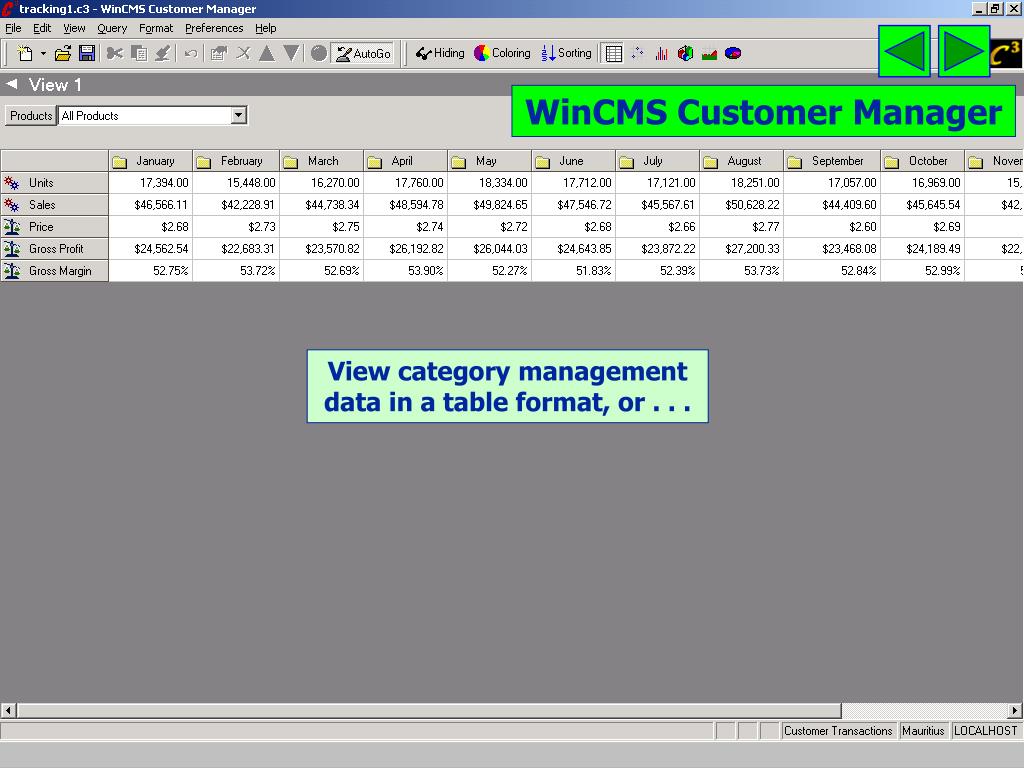Expand the June folder column
Screen dimensions: 1024x768
[x=543, y=161]
